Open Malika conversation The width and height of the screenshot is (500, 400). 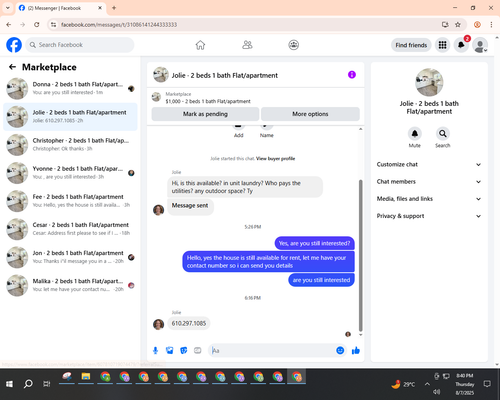70,285
